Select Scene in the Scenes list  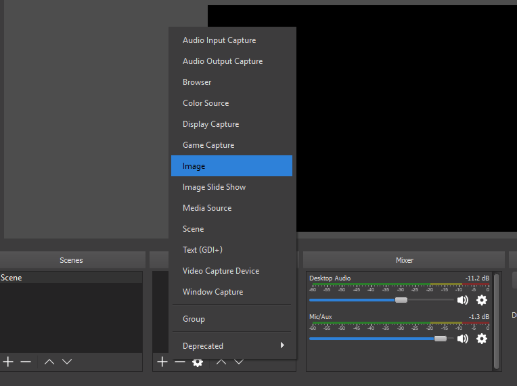coord(71,278)
